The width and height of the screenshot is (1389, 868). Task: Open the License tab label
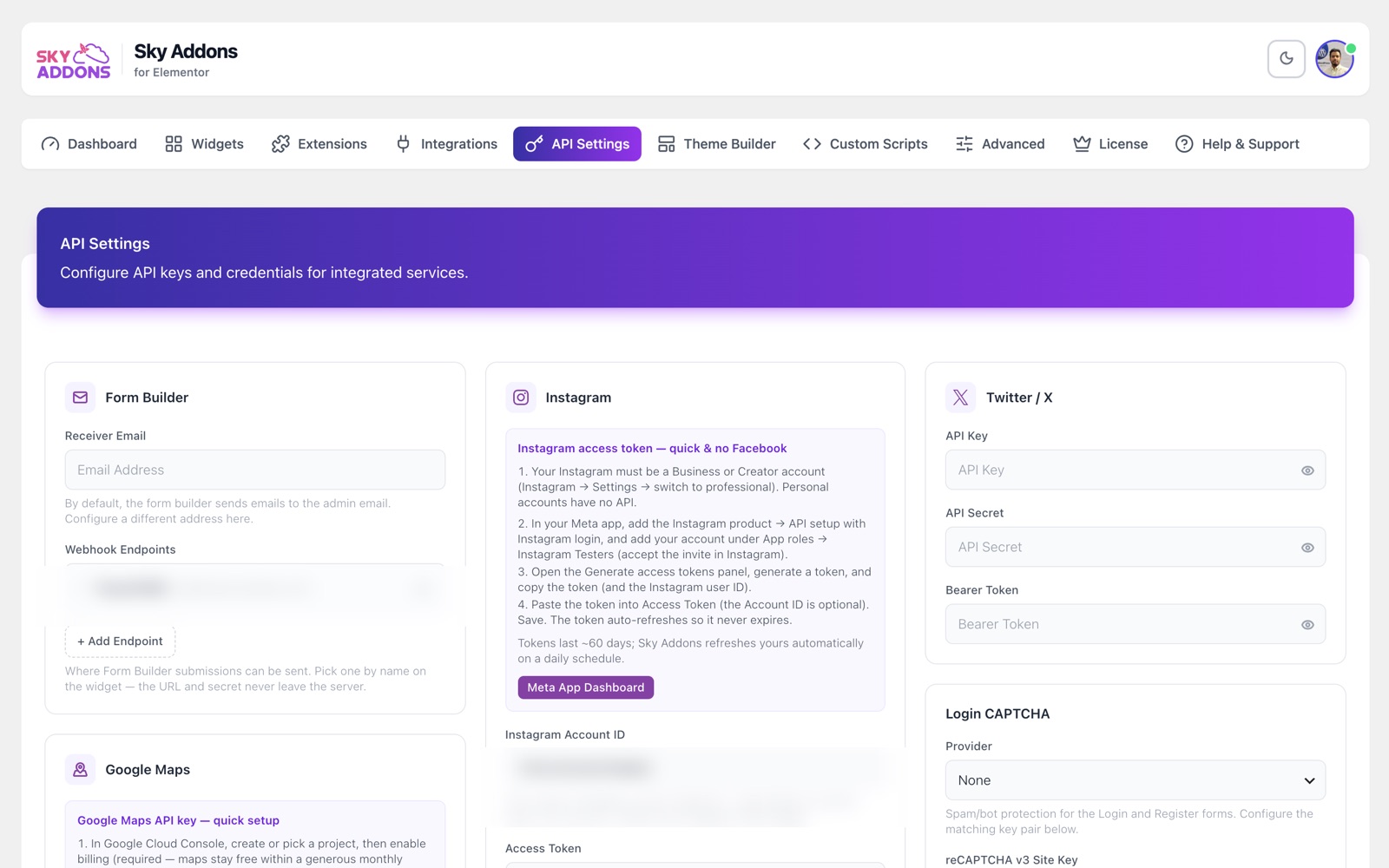[1123, 144]
